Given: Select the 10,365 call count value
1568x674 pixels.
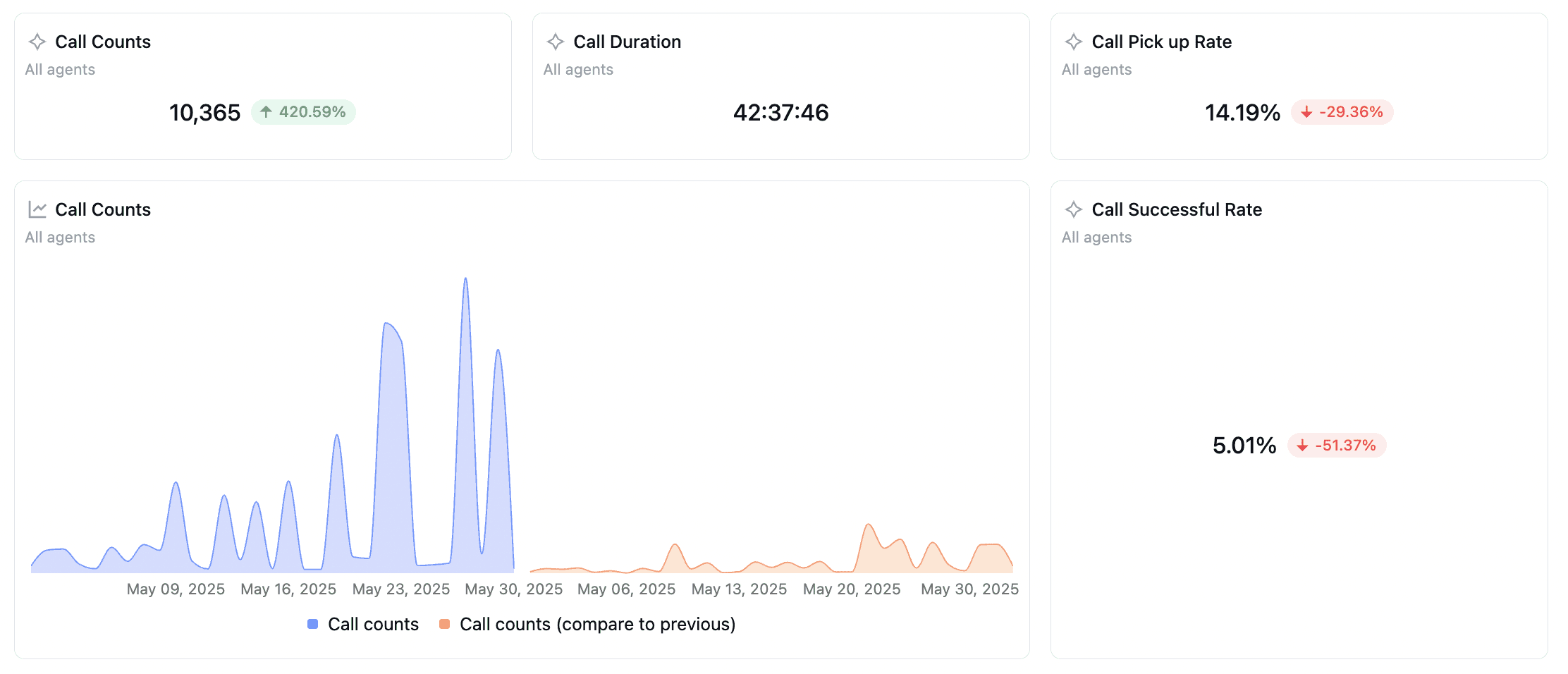Looking at the screenshot, I should point(204,113).
